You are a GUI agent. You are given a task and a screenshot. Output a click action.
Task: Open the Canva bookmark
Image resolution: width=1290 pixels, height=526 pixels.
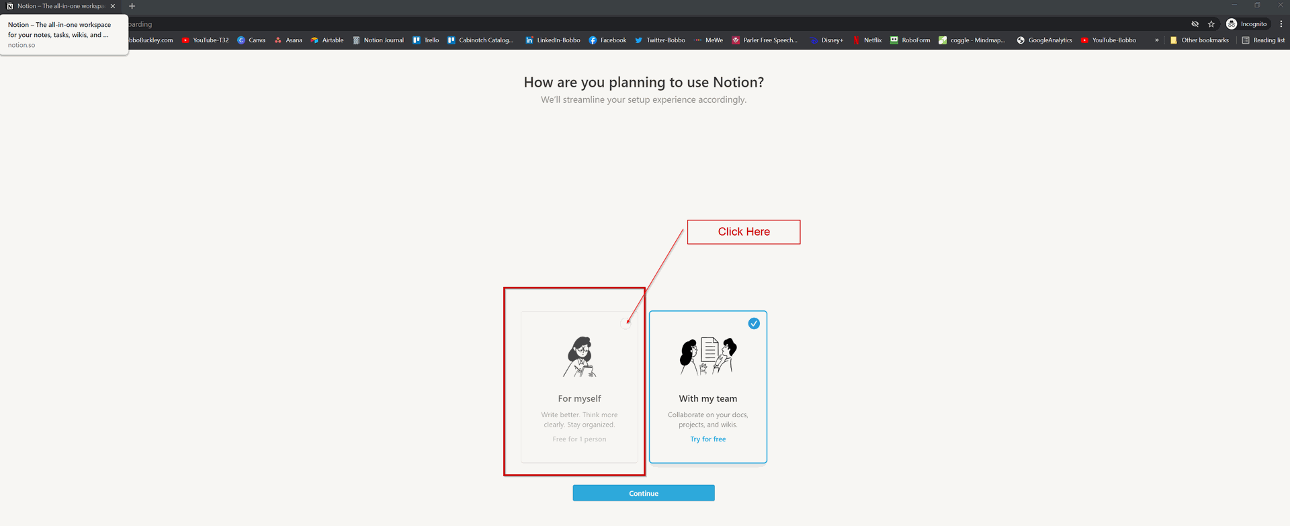pos(251,40)
